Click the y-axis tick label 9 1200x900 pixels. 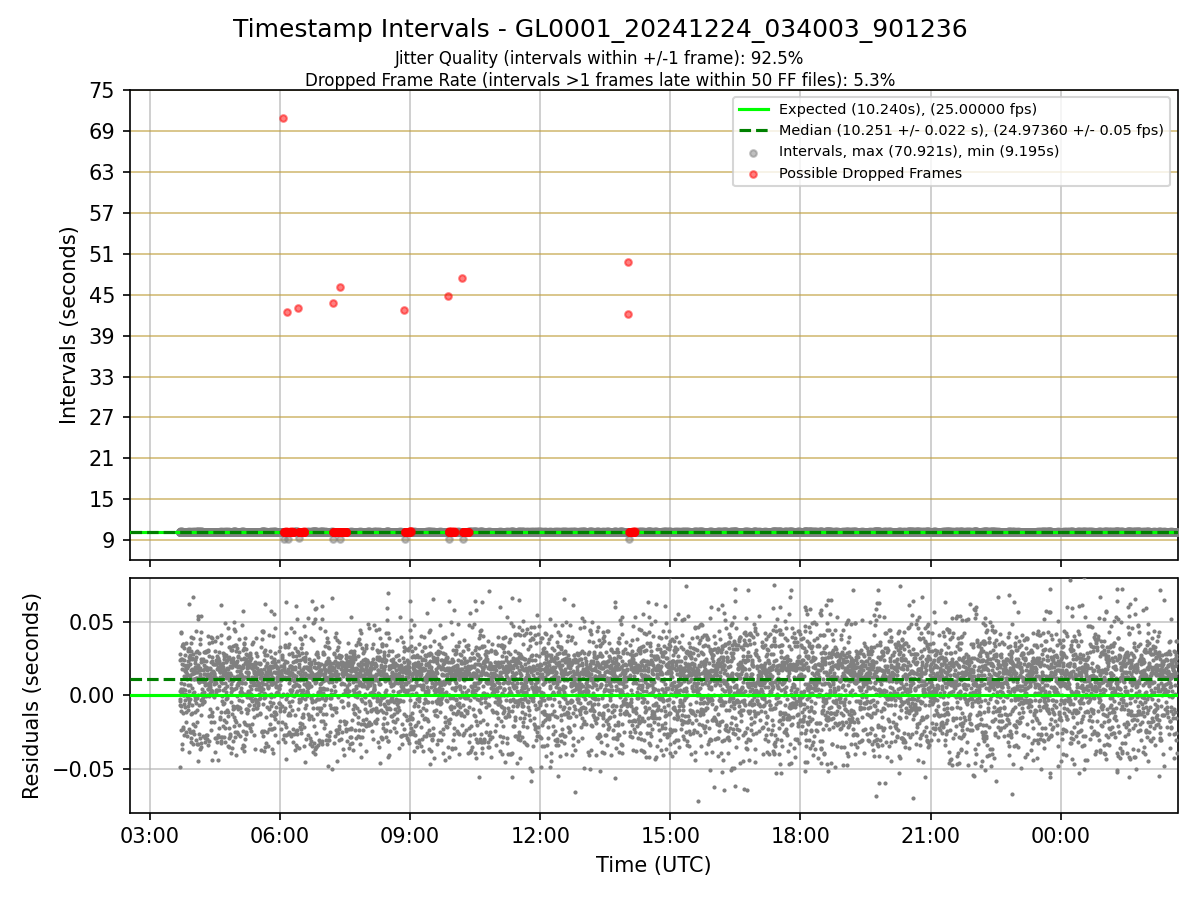click(109, 540)
